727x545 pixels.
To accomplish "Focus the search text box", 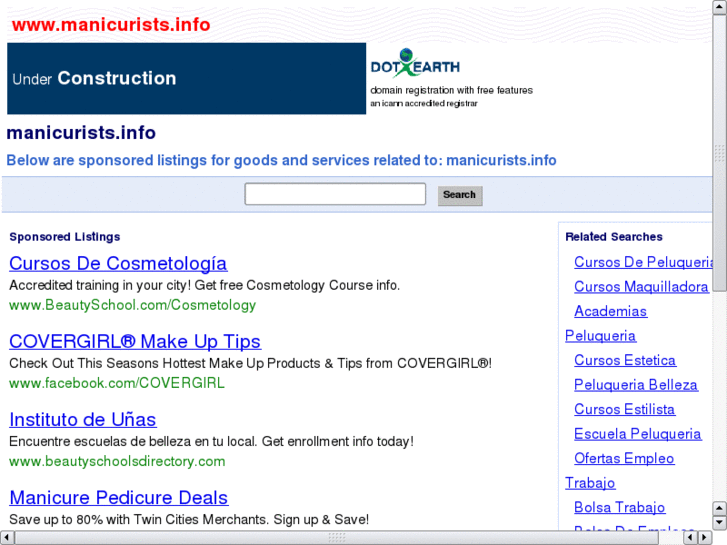I will pyautogui.click(x=335, y=194).
